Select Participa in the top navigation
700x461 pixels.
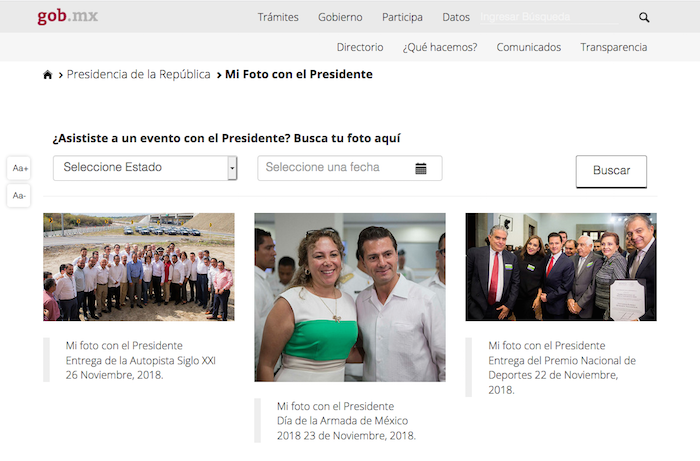402,17
